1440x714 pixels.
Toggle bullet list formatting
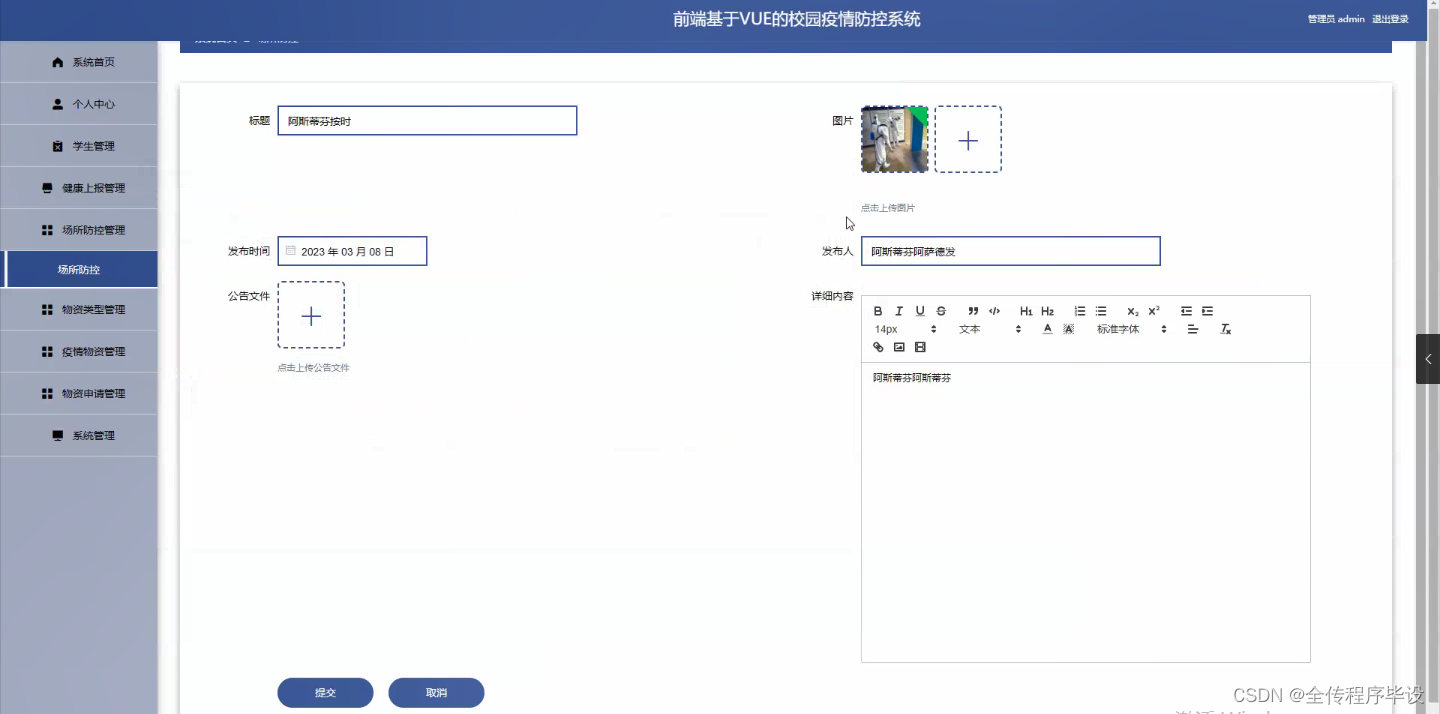(x=1101, y=311)
